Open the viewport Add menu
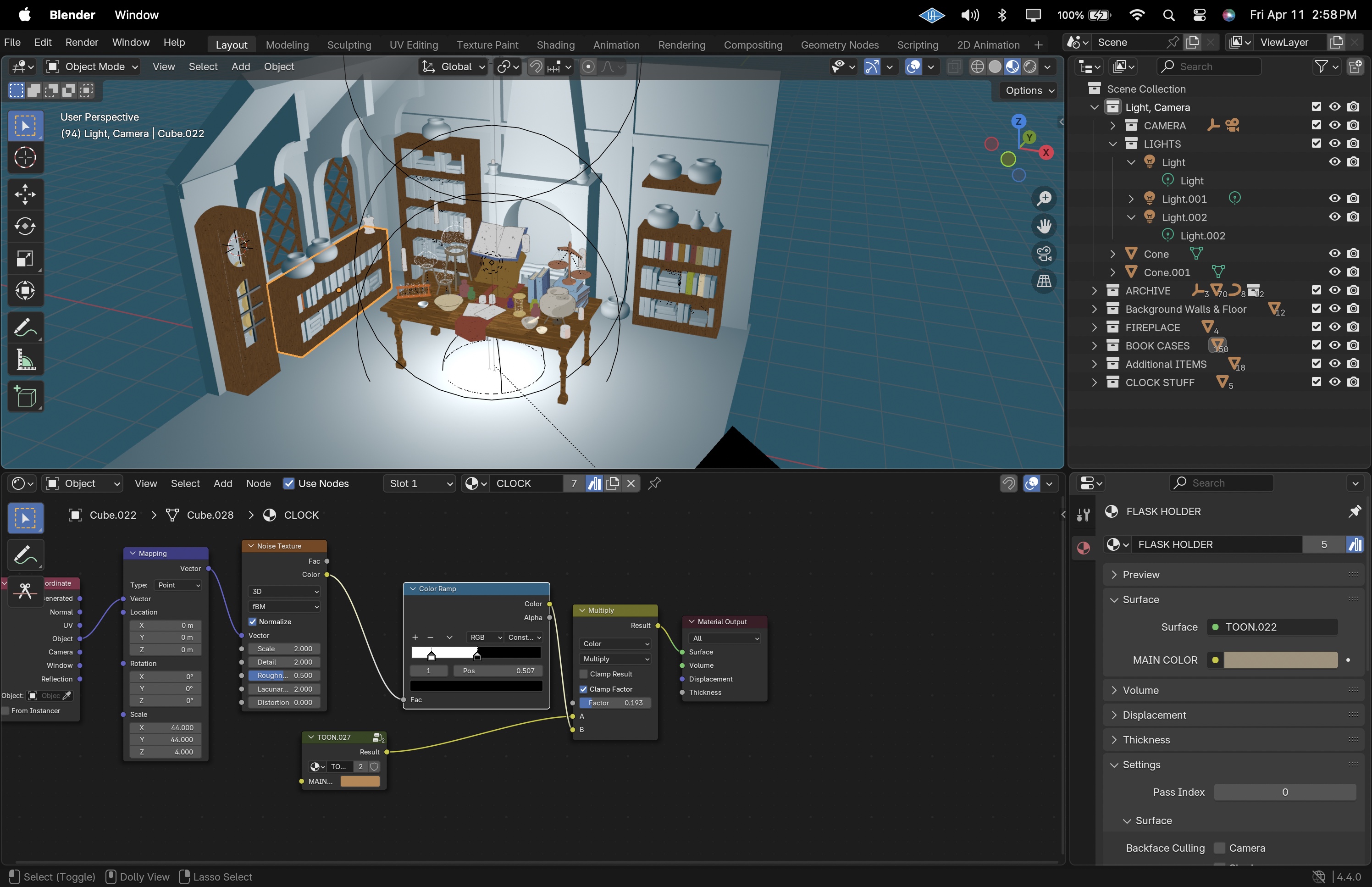Image resolution: width=1372 pixels, height=887 pixels. click(x=240, y=67)
